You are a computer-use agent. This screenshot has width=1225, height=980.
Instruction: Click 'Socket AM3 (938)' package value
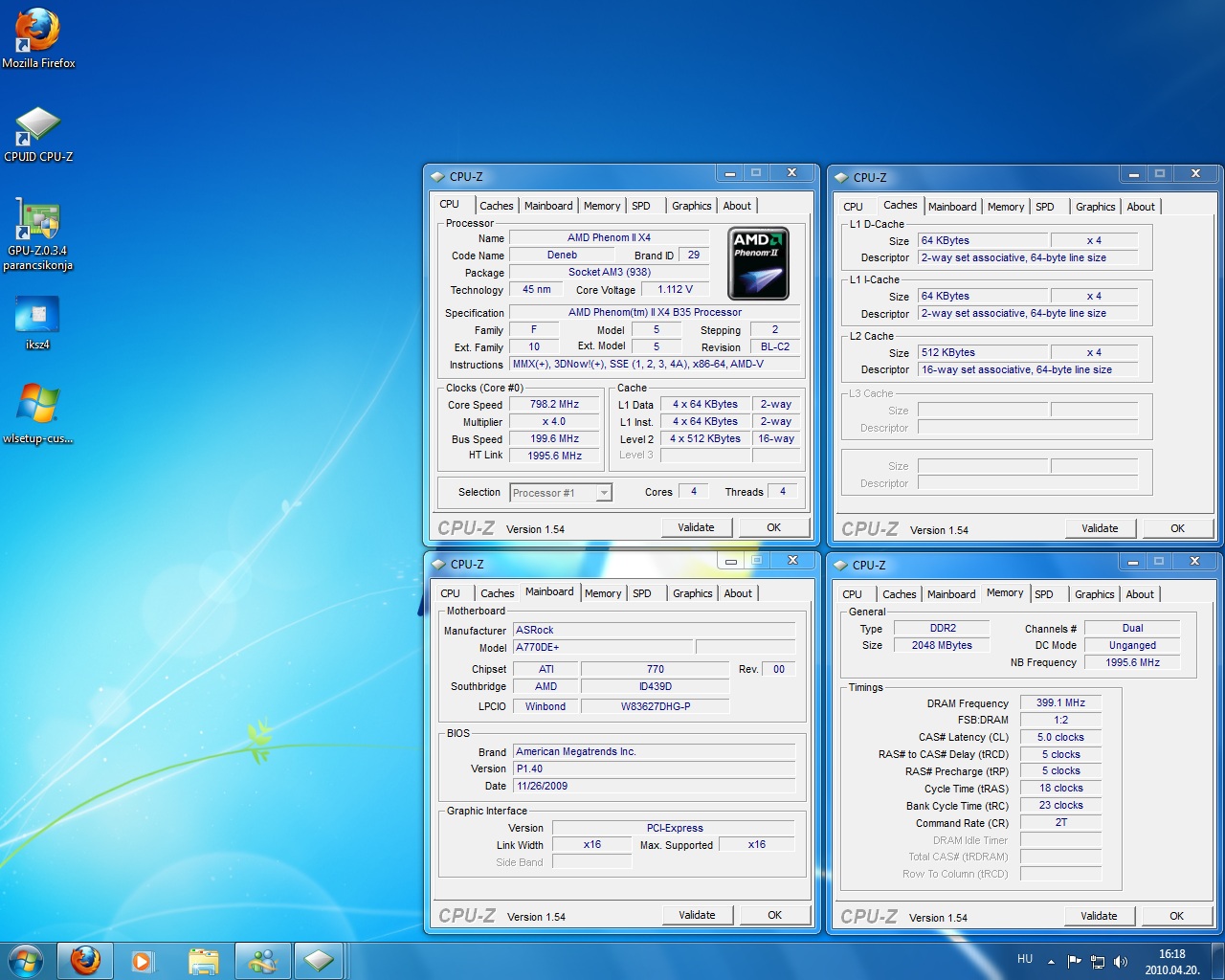(609, 272)
